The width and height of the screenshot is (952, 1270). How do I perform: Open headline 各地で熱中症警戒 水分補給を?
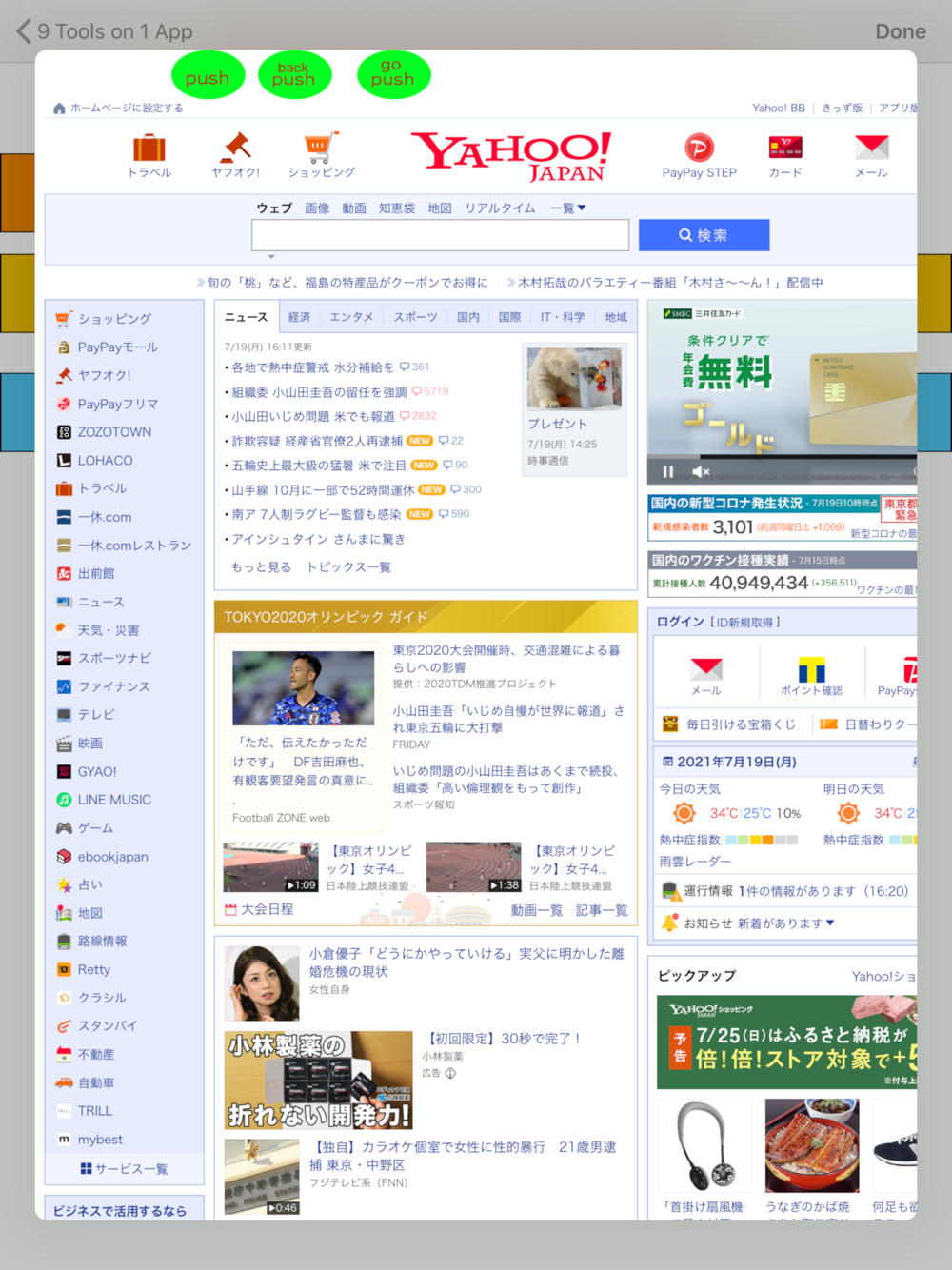(312, 367)
